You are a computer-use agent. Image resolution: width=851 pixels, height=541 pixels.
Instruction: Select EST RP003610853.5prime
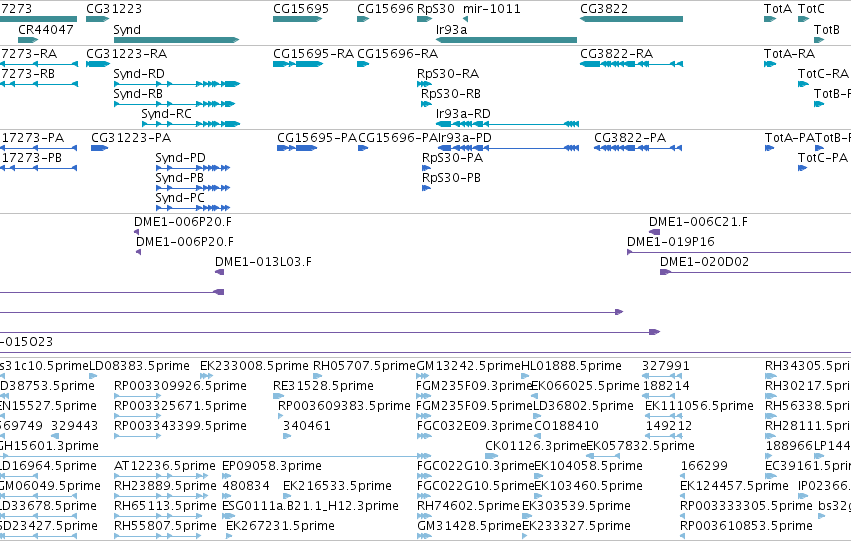[746, 527]
